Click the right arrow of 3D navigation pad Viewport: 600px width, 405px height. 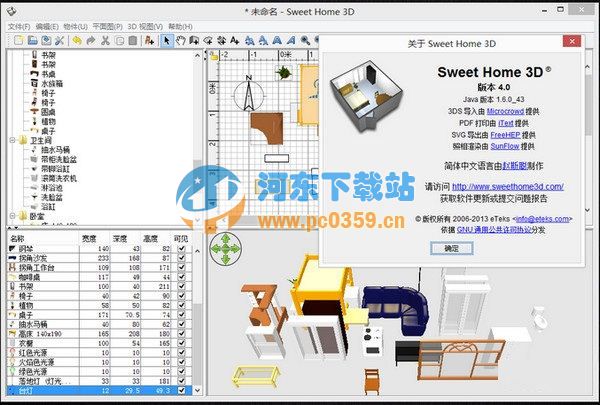[x=236, y=249]
